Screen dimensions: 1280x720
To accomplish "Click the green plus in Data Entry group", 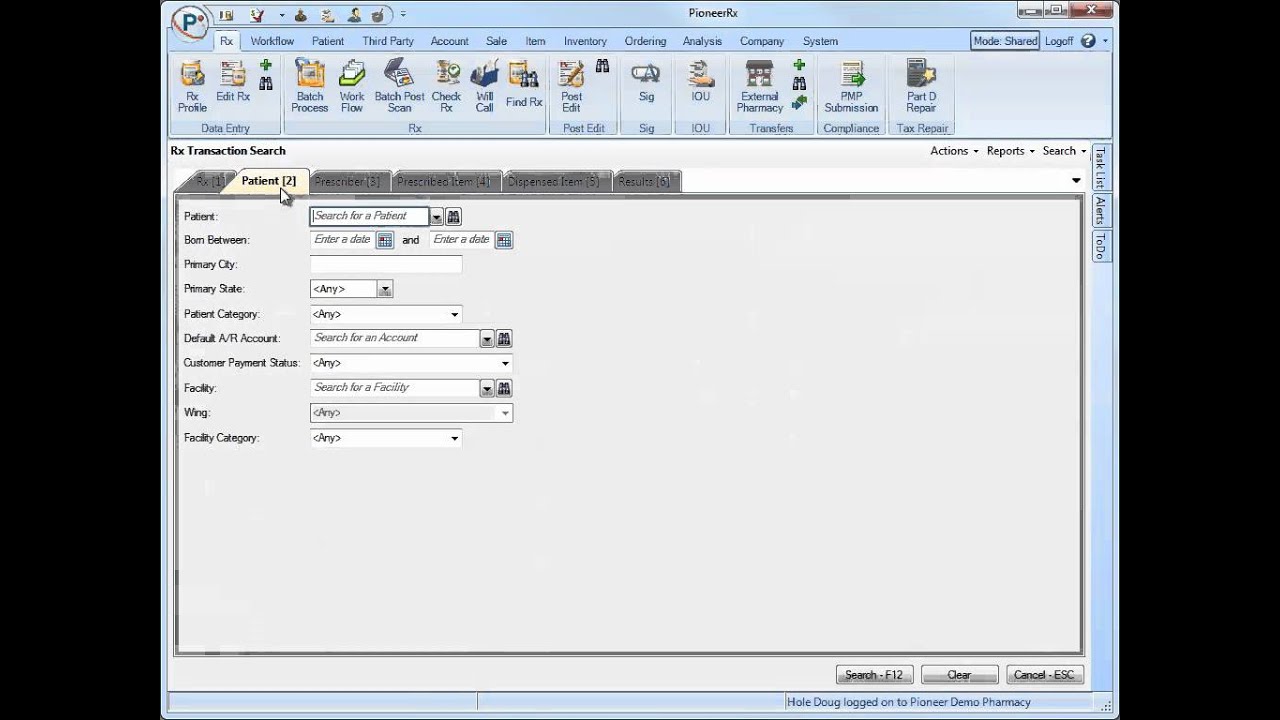I will (x=266, y=65).
